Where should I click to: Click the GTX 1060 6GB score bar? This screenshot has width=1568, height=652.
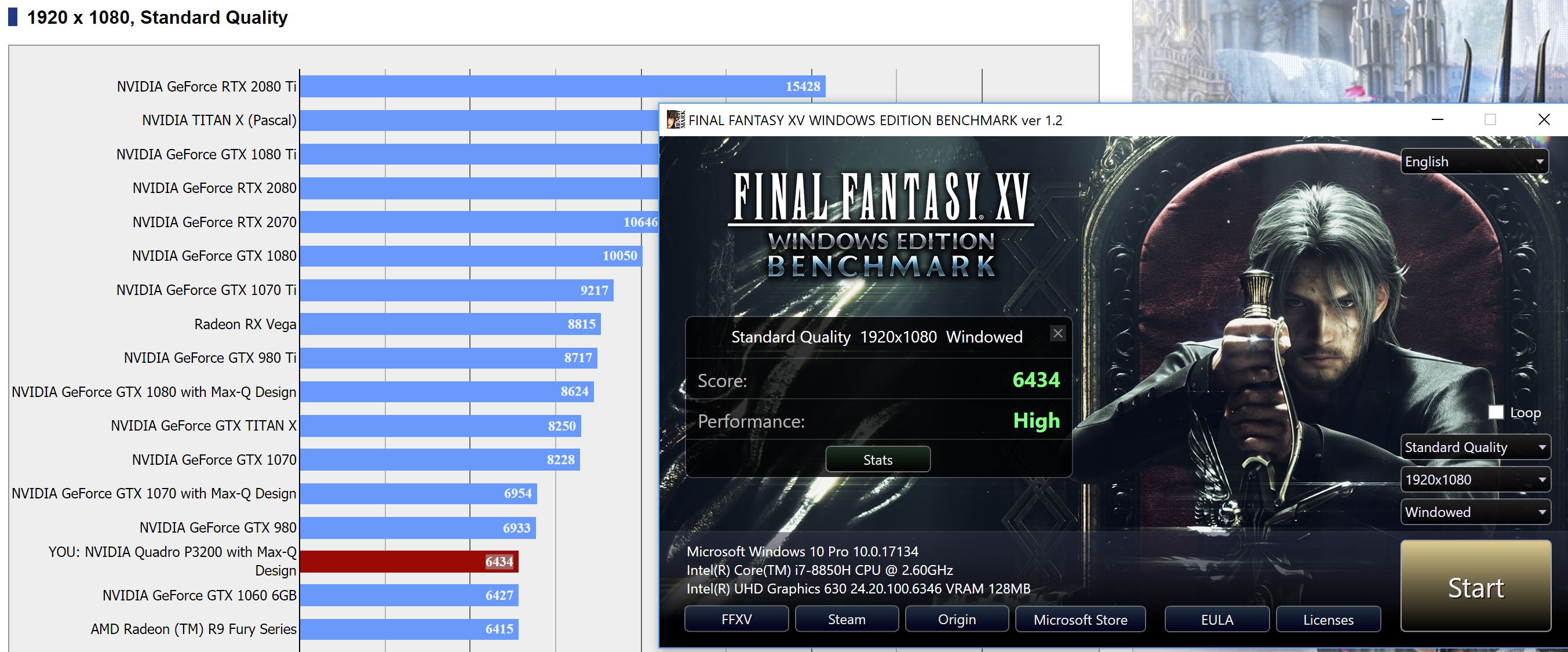point(409,595)
